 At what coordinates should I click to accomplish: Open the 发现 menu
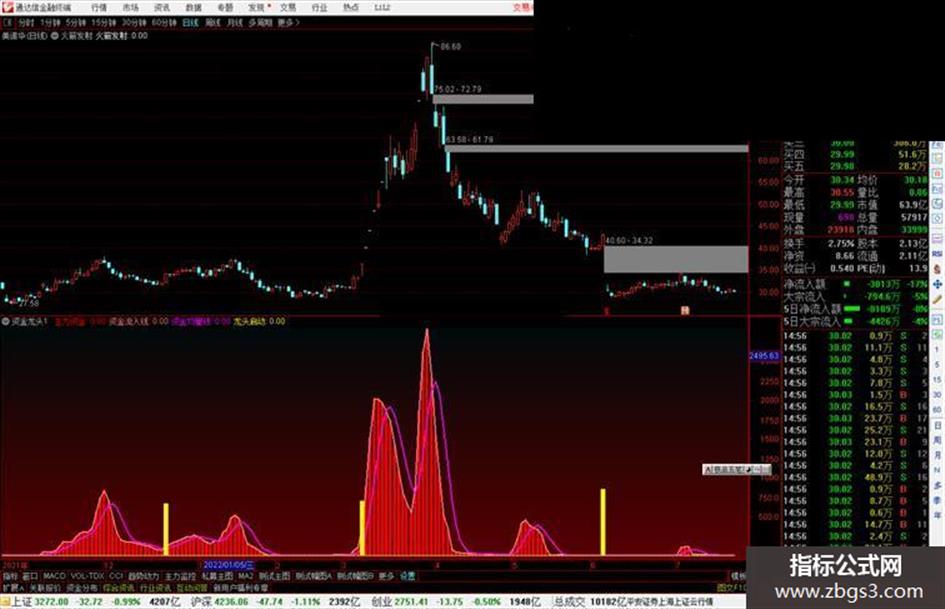click(x=257, y=7)
